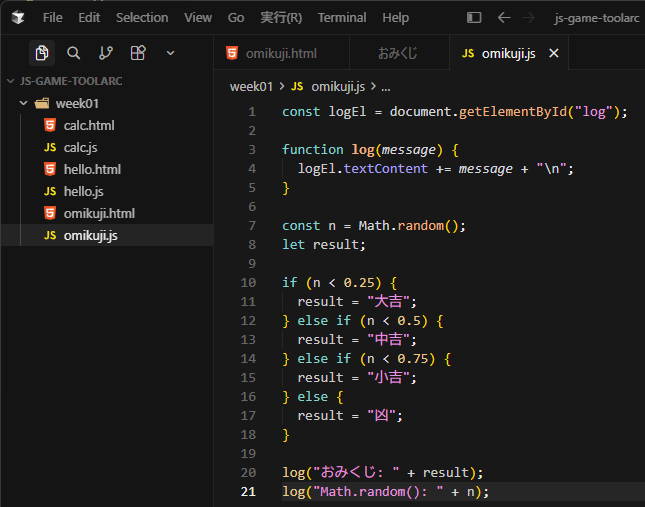The height and width of the screenshot is (507, 645).
Task: Open the Source Control view icon
Action: [x=106, y=53]
